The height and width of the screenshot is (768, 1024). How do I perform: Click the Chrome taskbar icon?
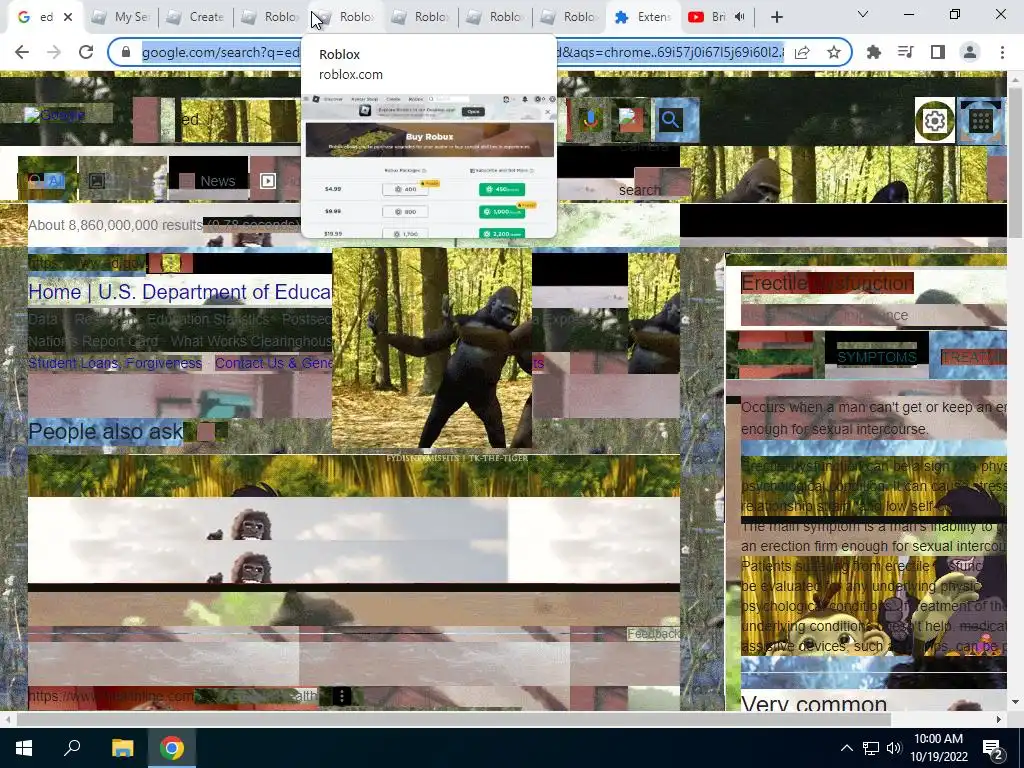[x=172, y=748]
